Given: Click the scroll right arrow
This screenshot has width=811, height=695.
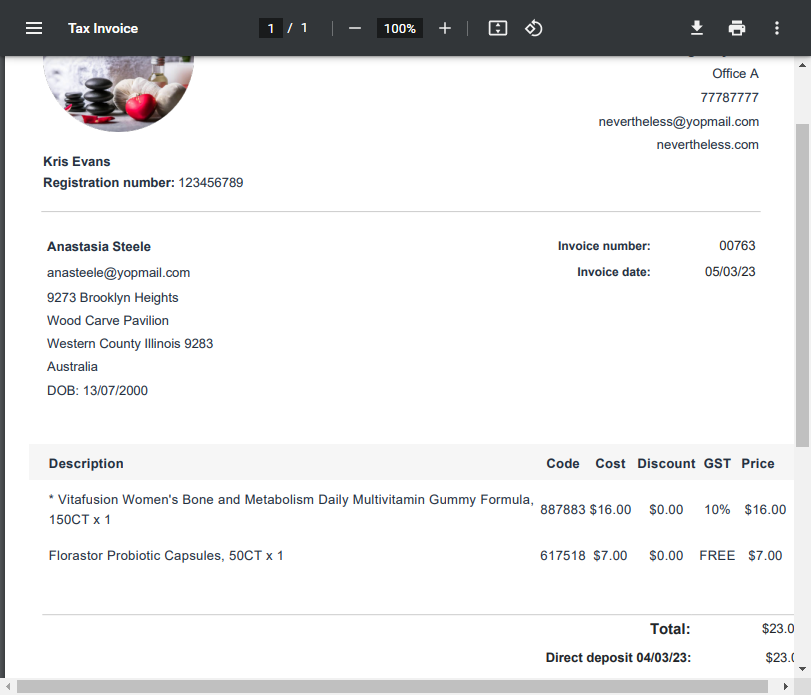Looking at the screenshot, I should pyautogui.click(x=786, y=686).
